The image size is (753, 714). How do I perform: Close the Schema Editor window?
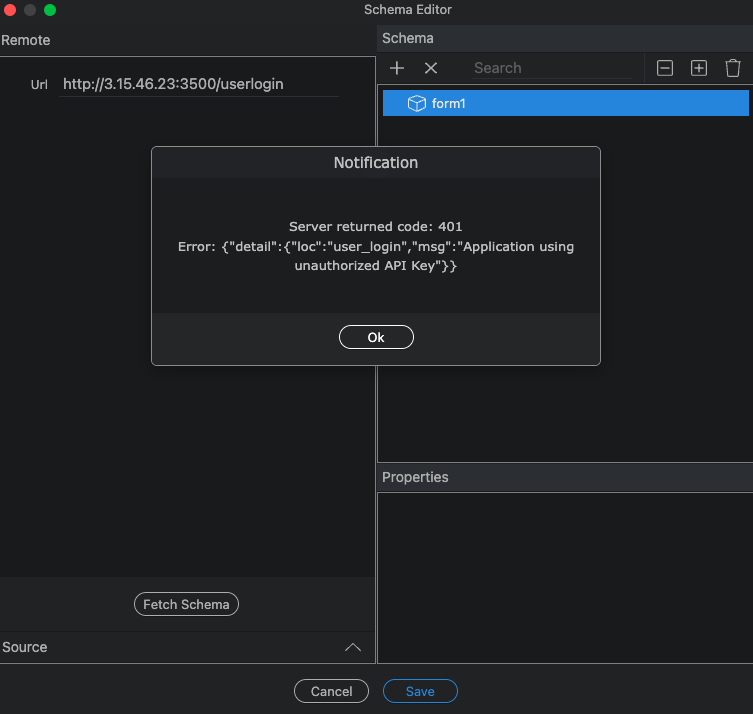(10, 10)
